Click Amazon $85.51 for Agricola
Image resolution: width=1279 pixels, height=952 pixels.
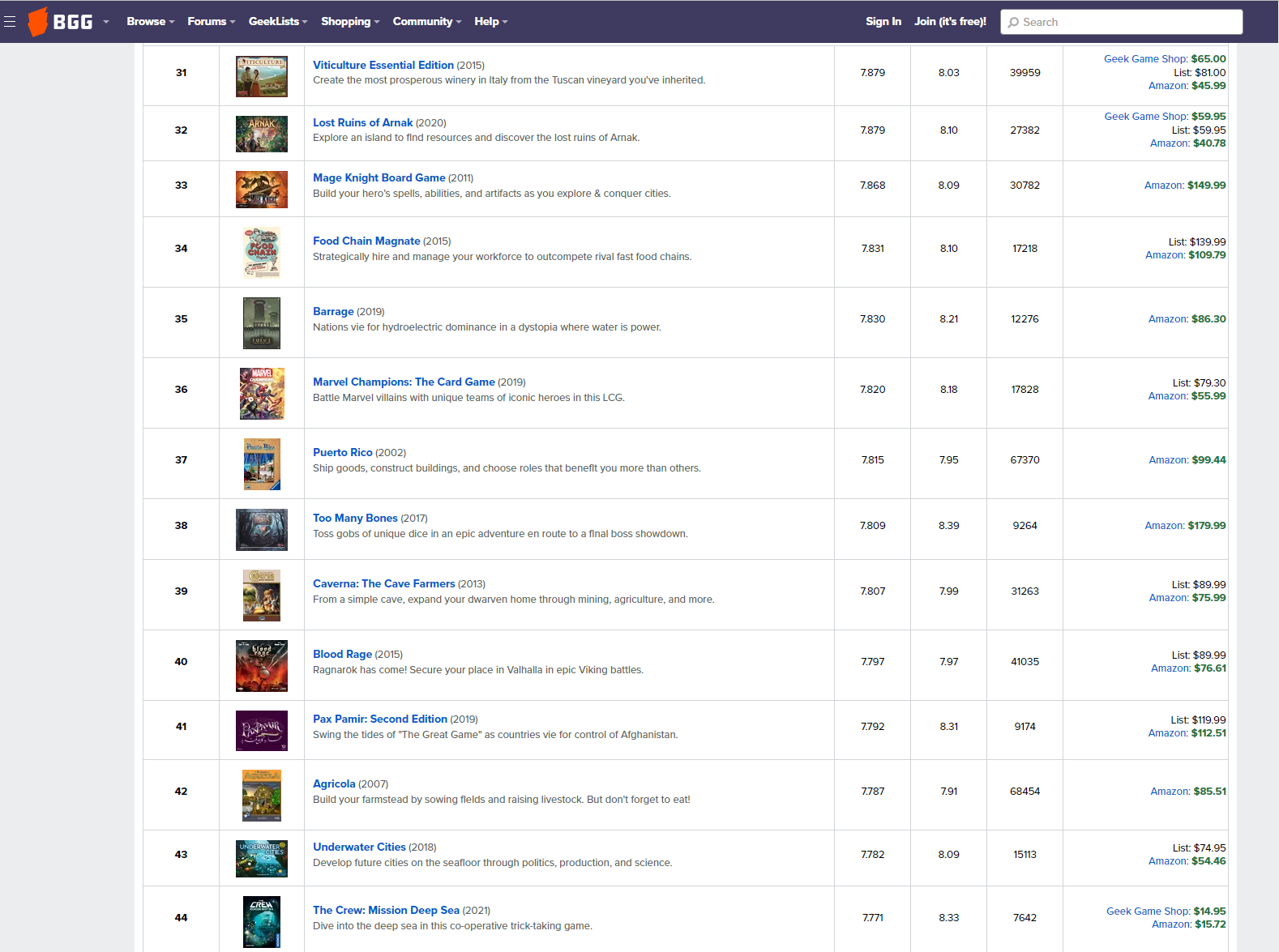(1188, 791)
